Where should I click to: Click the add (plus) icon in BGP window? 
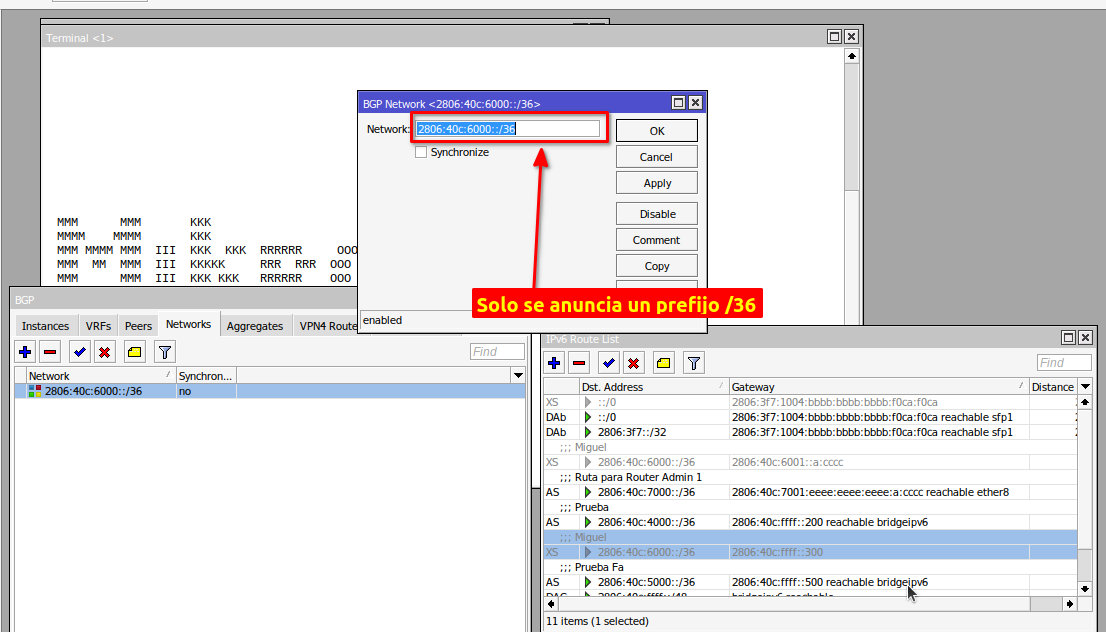[26, 352]
